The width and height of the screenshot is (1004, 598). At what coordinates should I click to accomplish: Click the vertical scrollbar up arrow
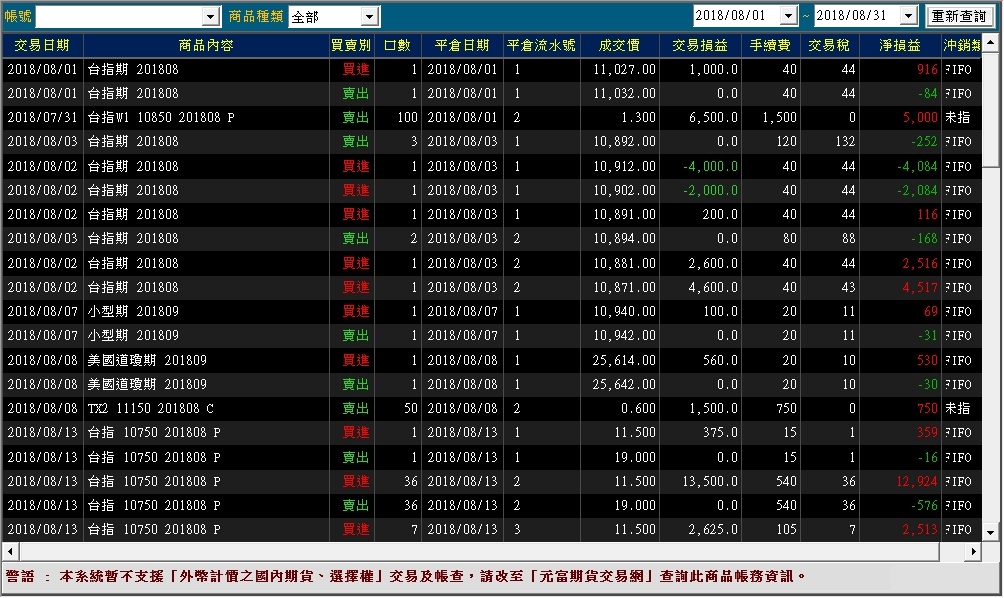coord(991,43)
